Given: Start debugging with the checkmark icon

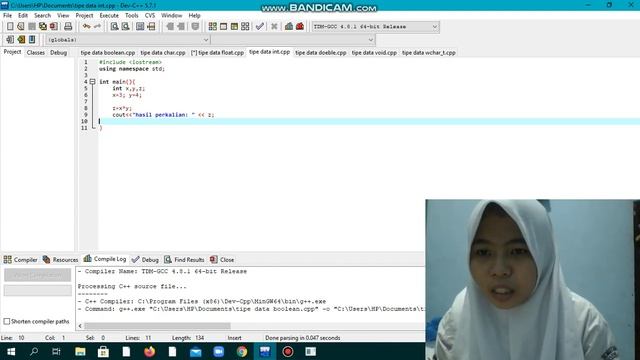Looking at the screenshot, I should pyautogui.click(x=260, y=27).
